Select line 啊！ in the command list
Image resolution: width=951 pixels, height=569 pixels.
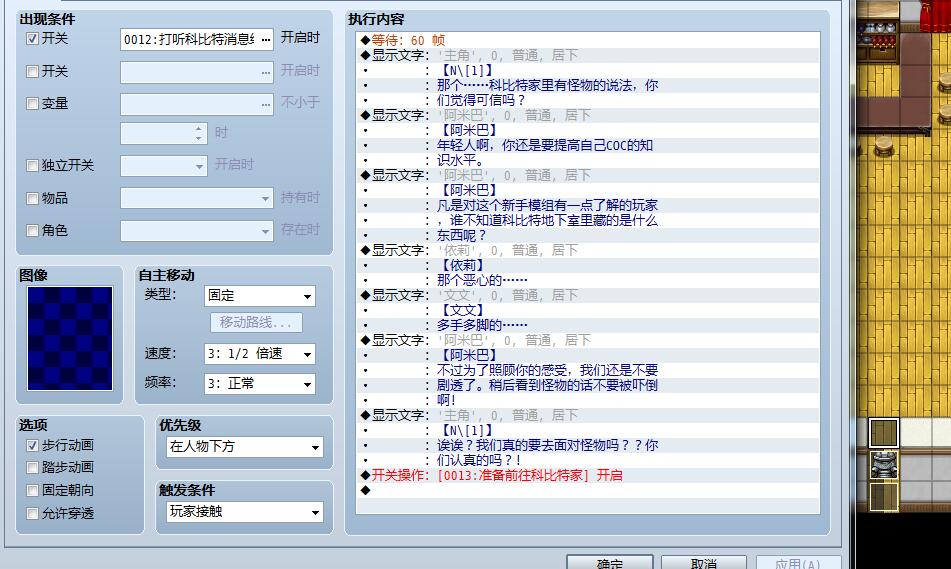tap(588, 400)
